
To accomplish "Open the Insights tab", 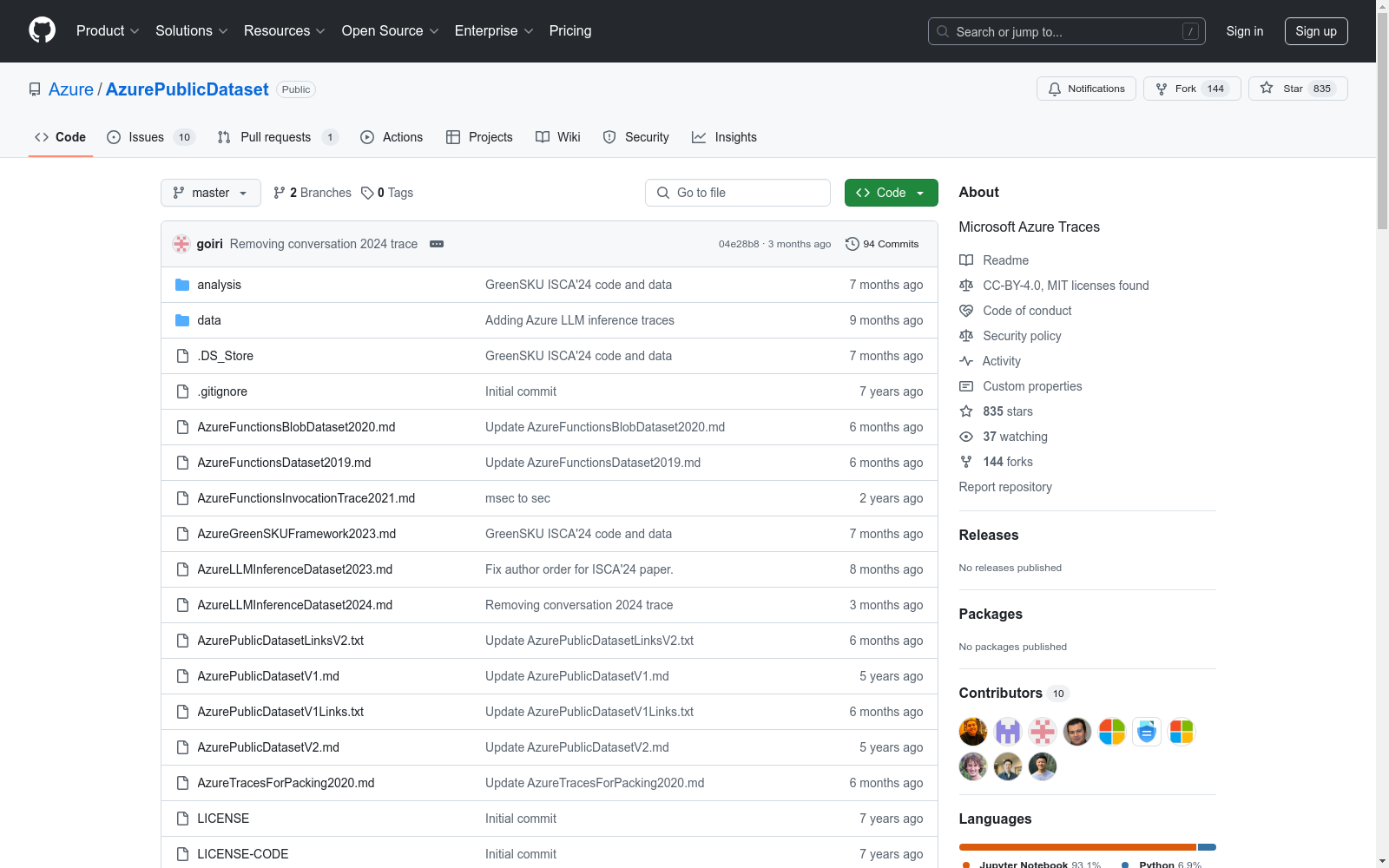I will click(x=724, y=137).
